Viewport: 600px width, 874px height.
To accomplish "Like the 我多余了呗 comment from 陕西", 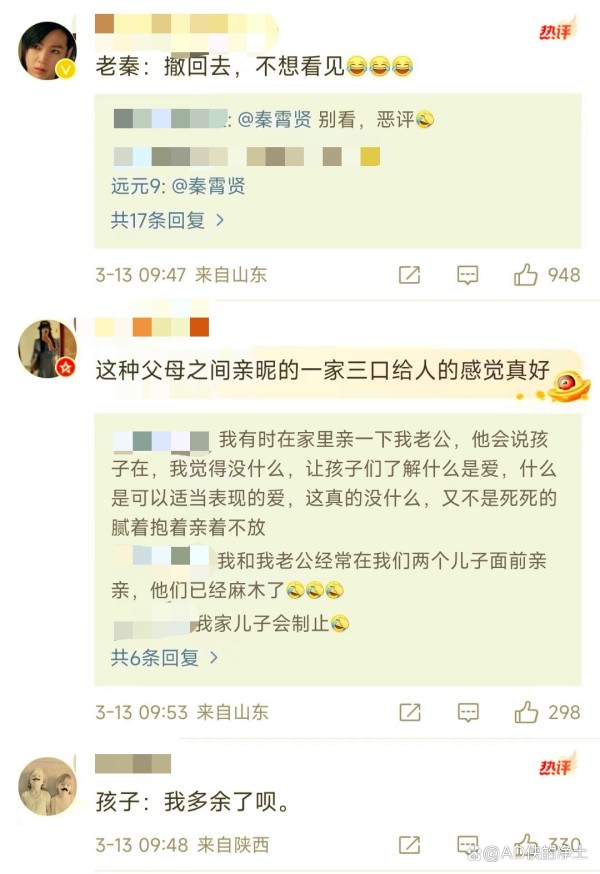I will 525,843.
